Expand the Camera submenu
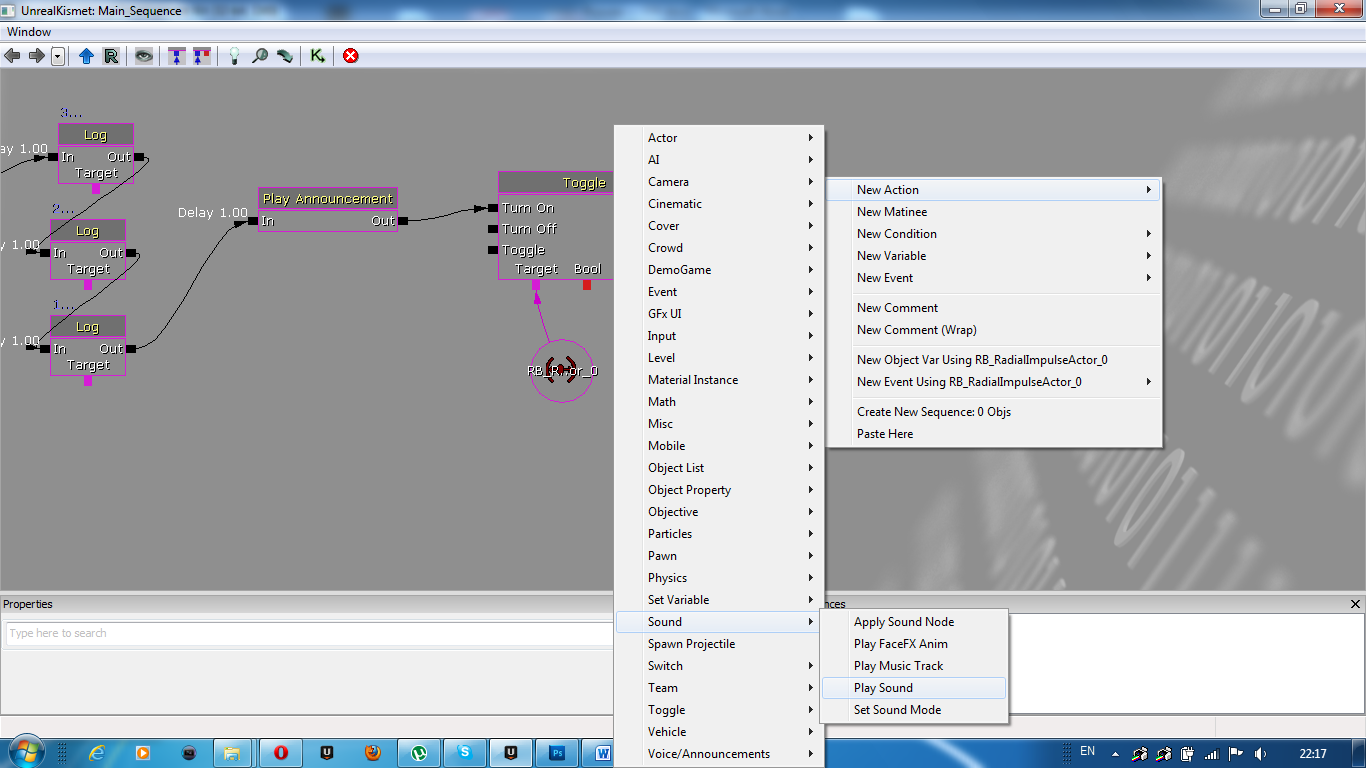The height and width of the screenshot is (768, 1366). (x=719, y=182)
